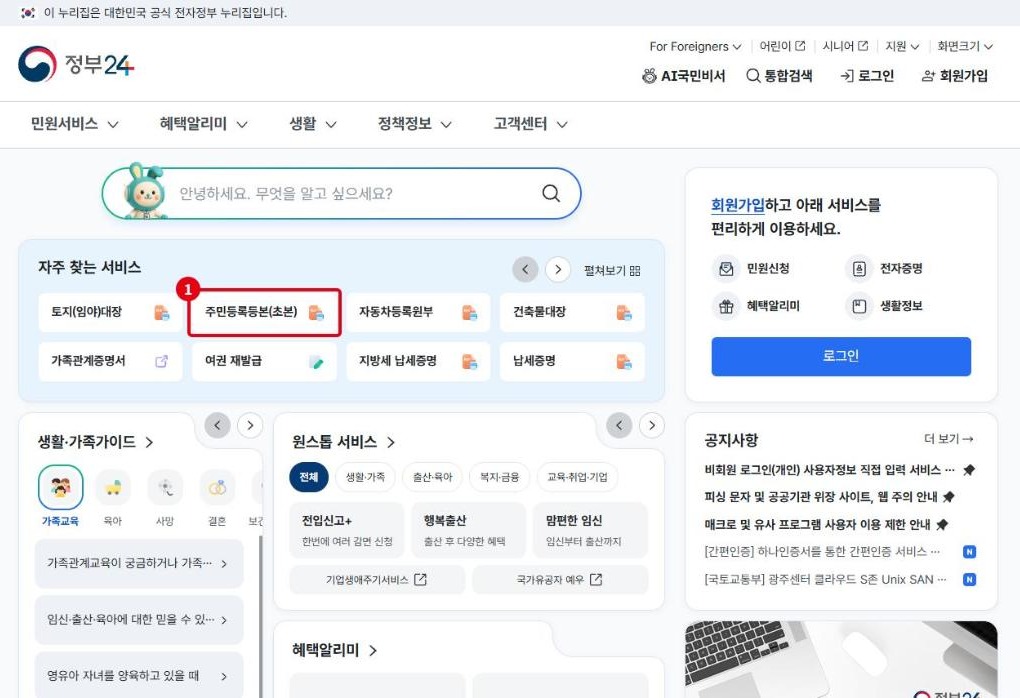The image size is (1020, 698).
Task: Click the rabbit mascot icon
Action: tap(144, 190)
